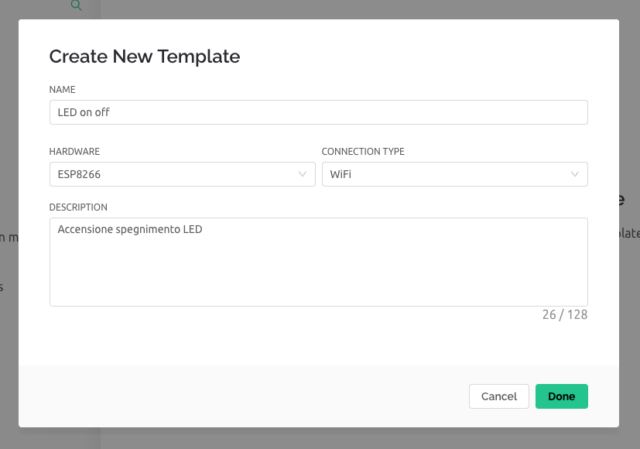Cancel the new template dialog

coord(498,396)
